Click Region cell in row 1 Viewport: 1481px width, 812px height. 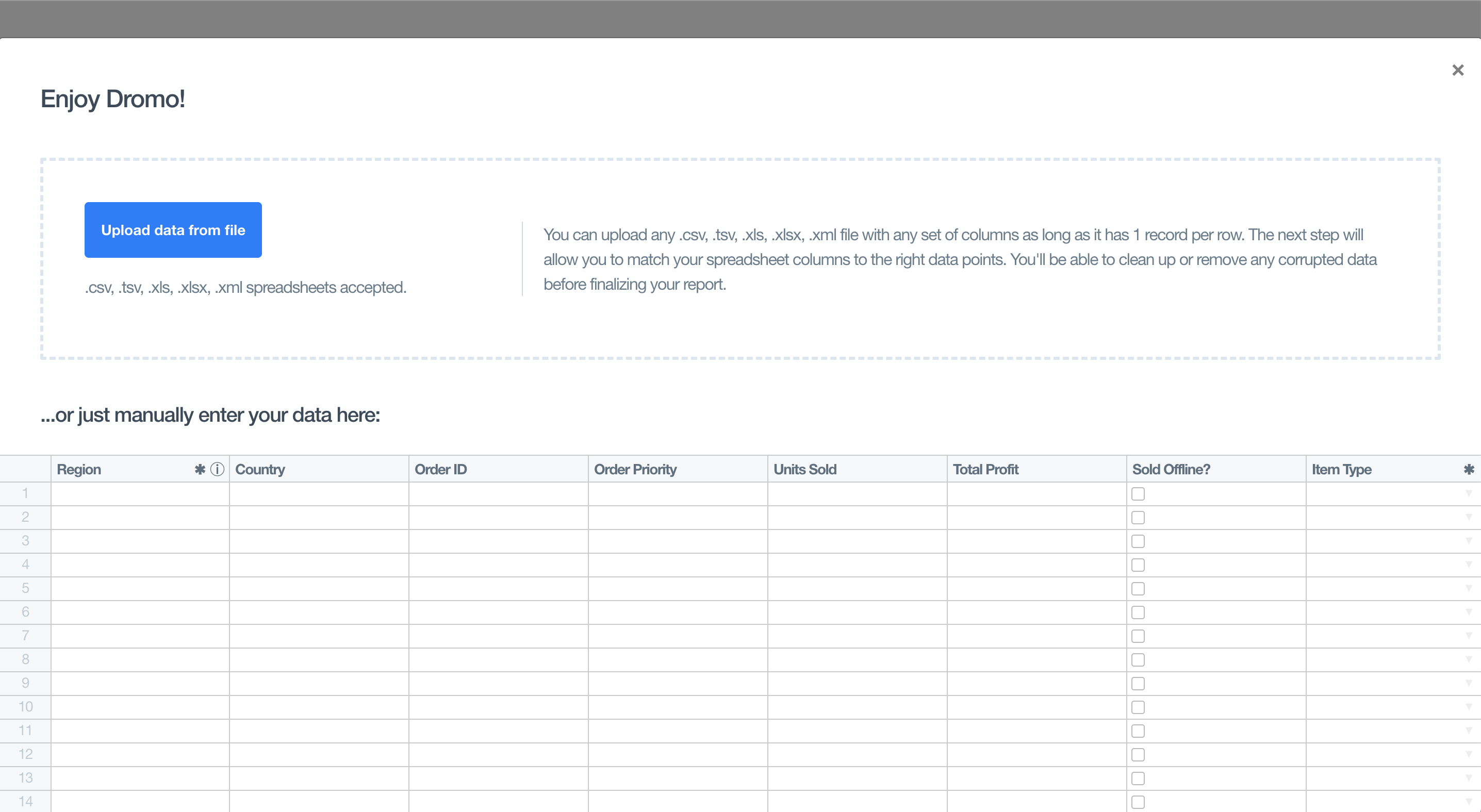[140, 493]
